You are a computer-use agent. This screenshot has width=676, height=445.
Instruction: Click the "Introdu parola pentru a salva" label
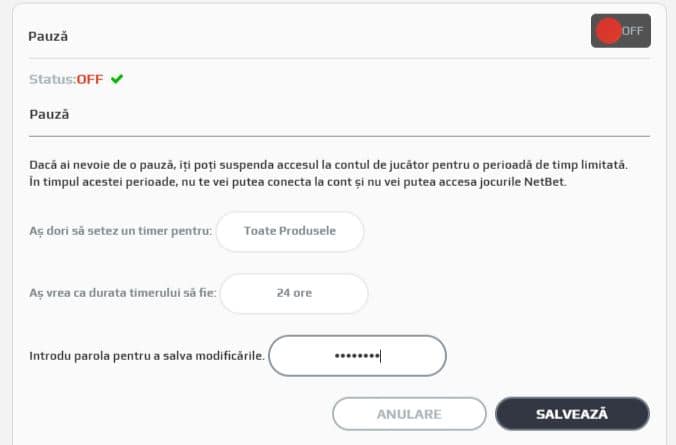click(x=146, y=355)
